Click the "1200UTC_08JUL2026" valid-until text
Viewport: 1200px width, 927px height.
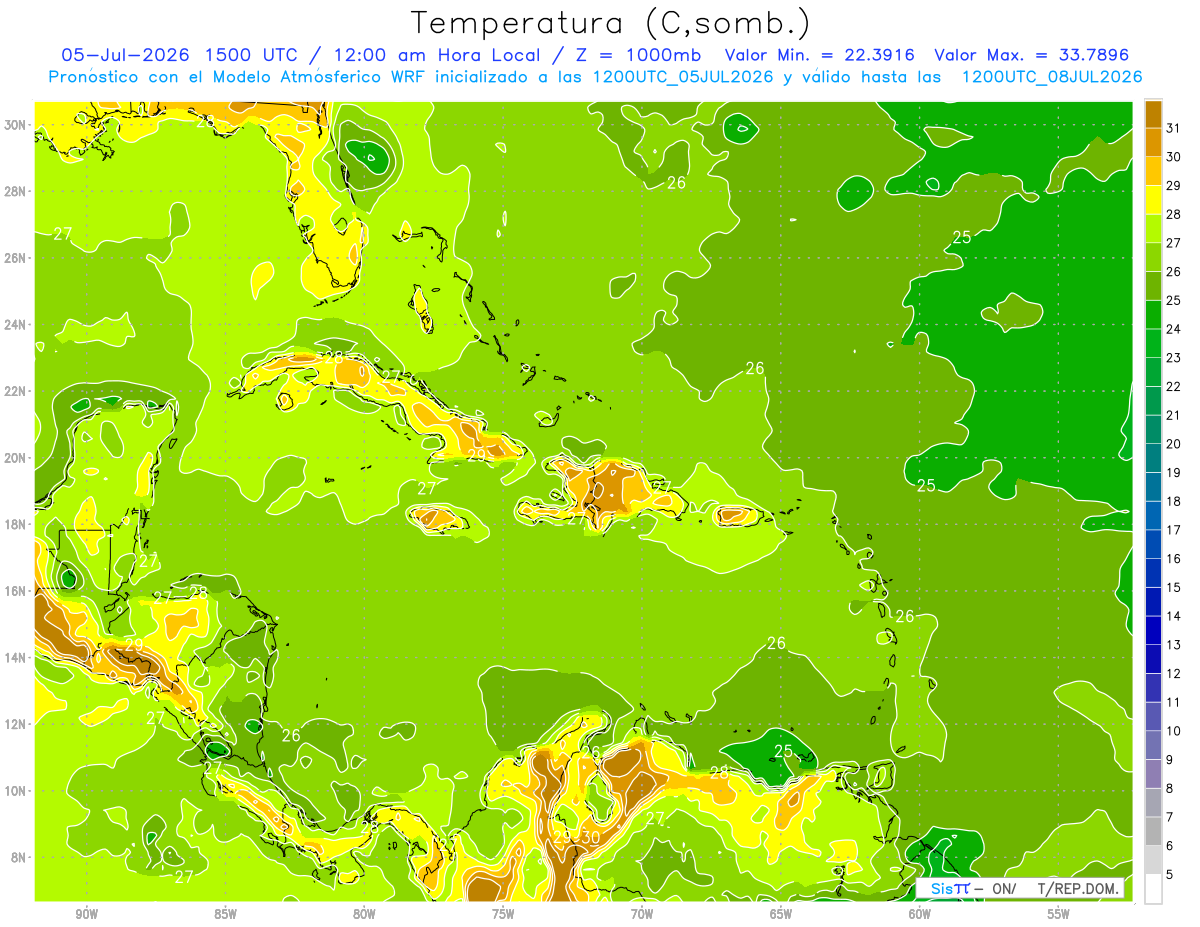click(1052, 77)
